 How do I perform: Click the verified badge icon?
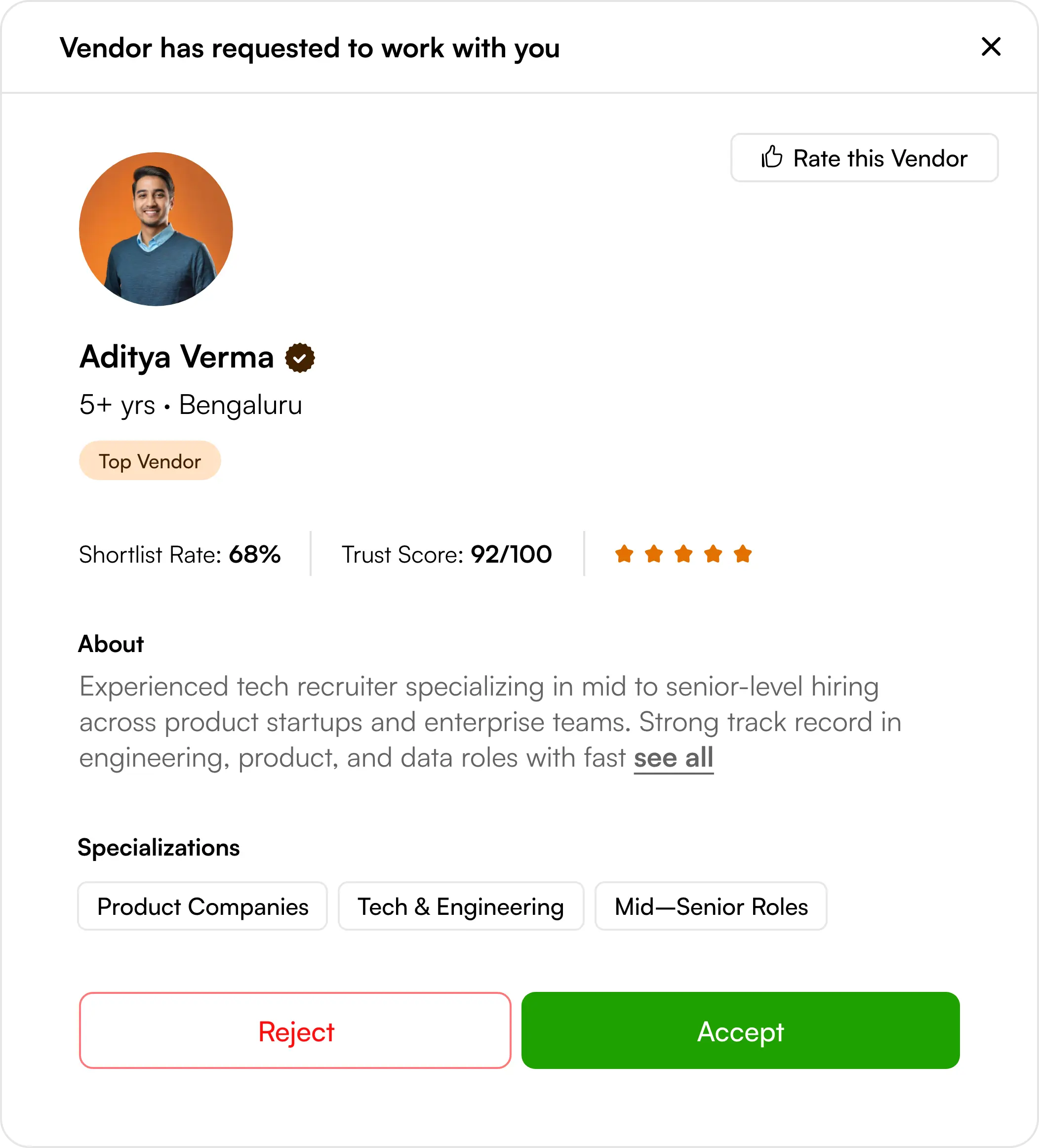click(x=300, y=358)
